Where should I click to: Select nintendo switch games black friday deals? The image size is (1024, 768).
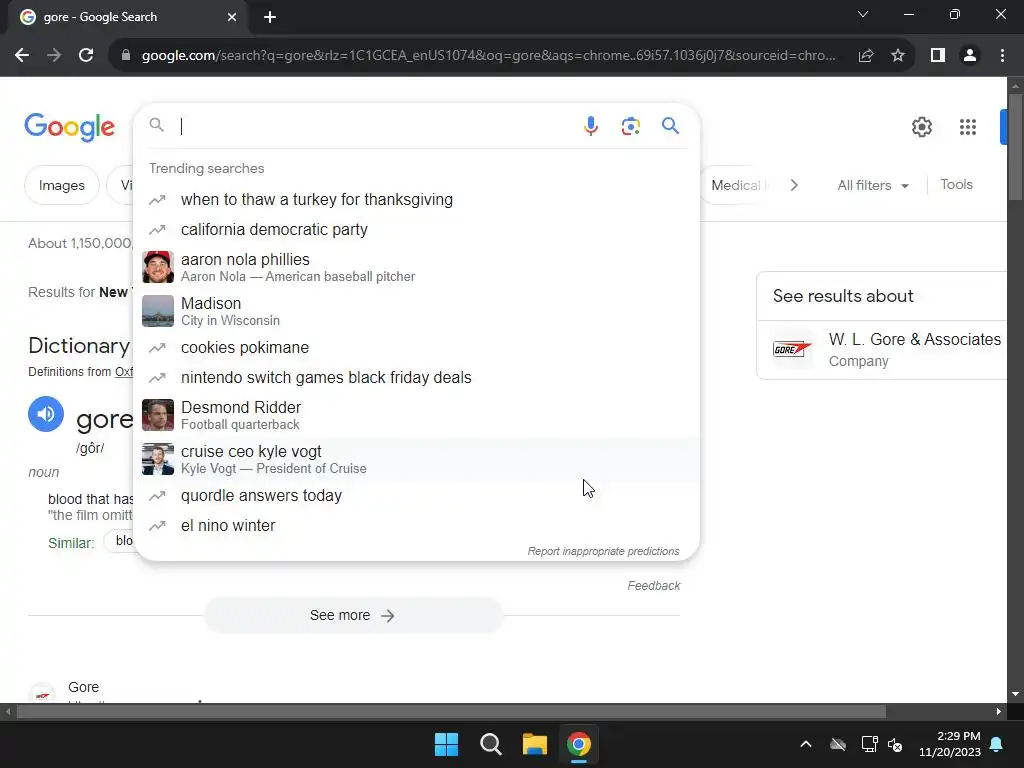tap(417, 378)
